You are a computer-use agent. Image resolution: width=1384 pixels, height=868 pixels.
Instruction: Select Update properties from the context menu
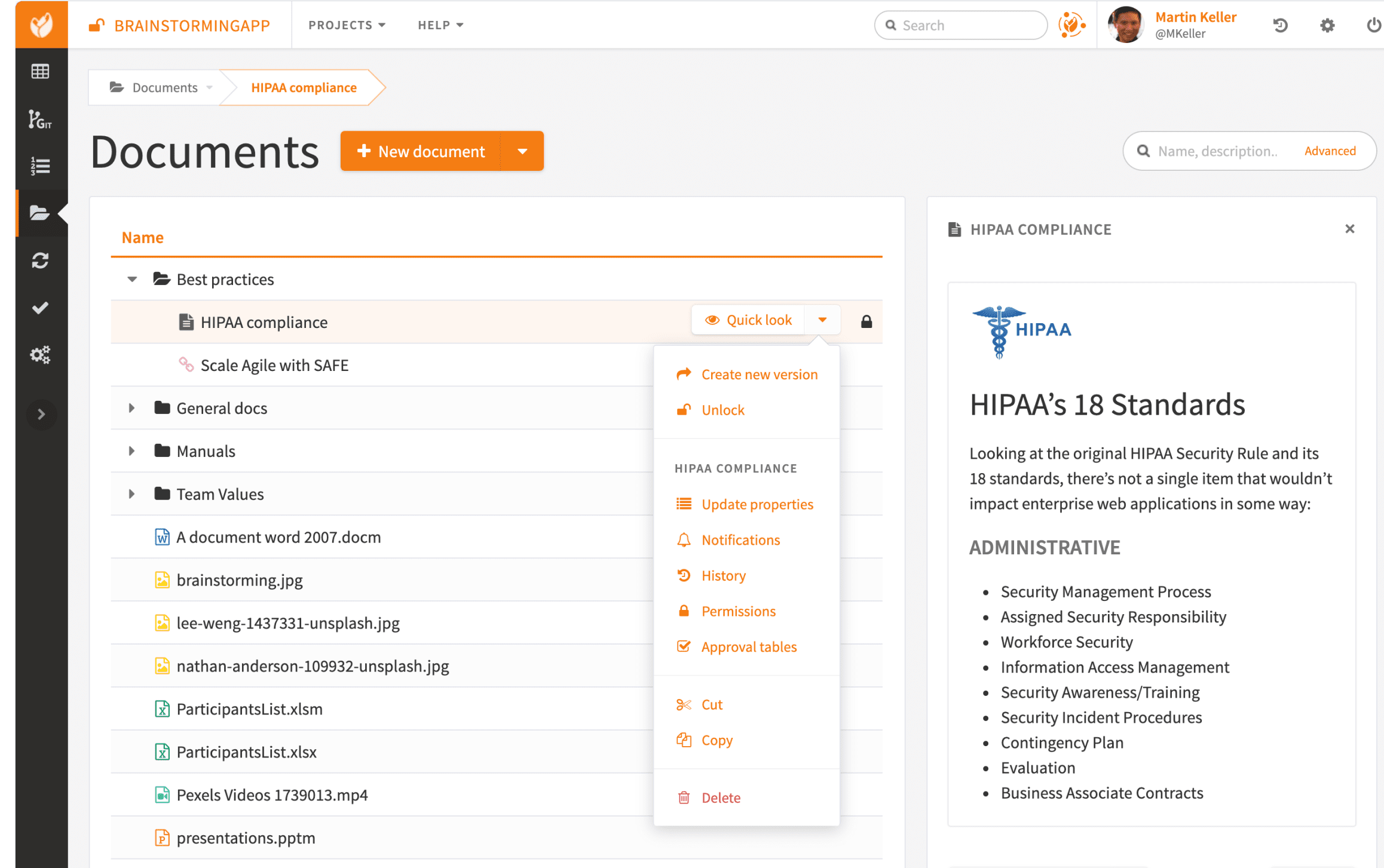pos(757,504)
